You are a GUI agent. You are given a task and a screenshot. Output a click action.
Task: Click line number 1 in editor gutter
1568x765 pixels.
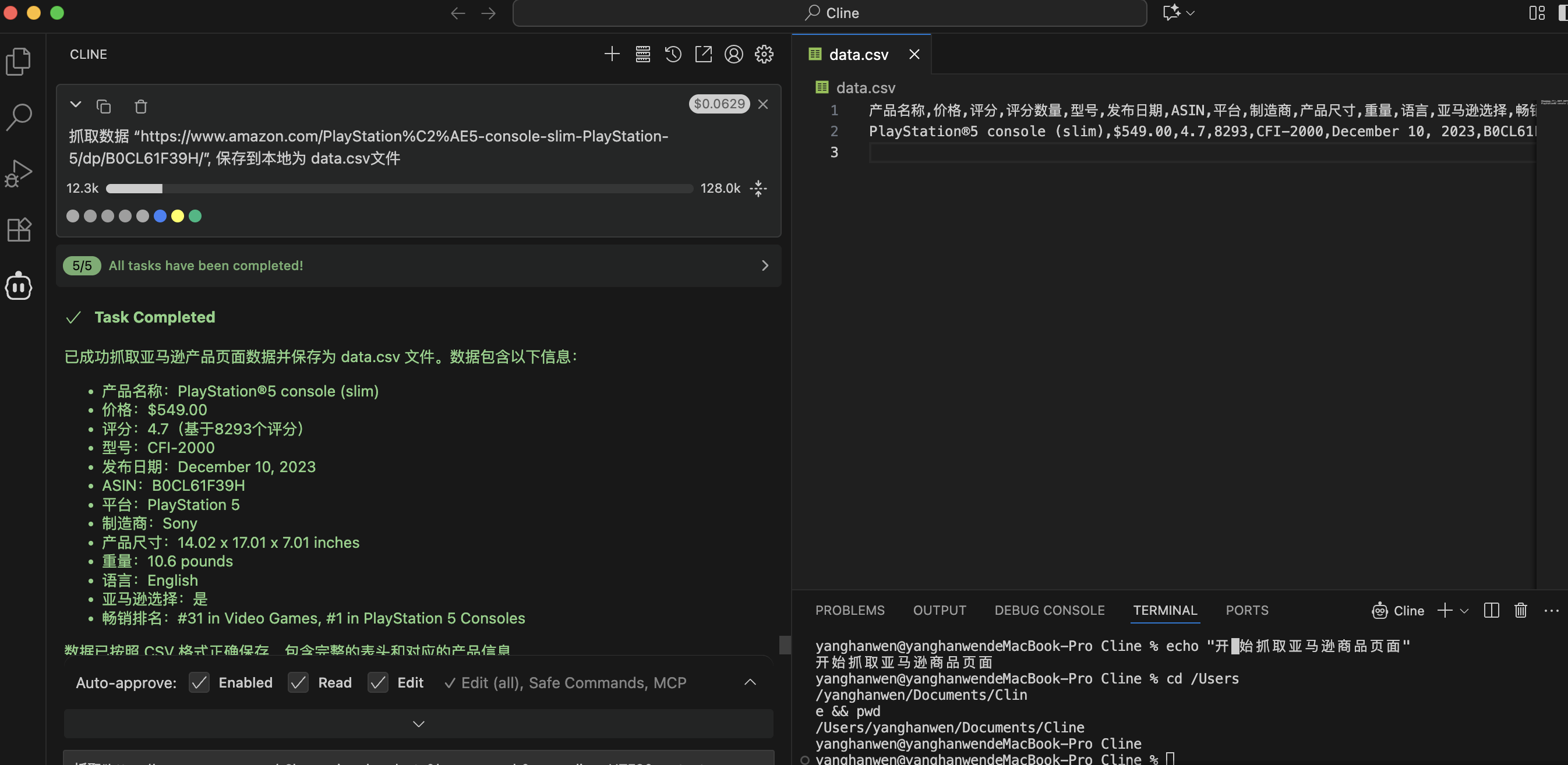pos(834,110)
